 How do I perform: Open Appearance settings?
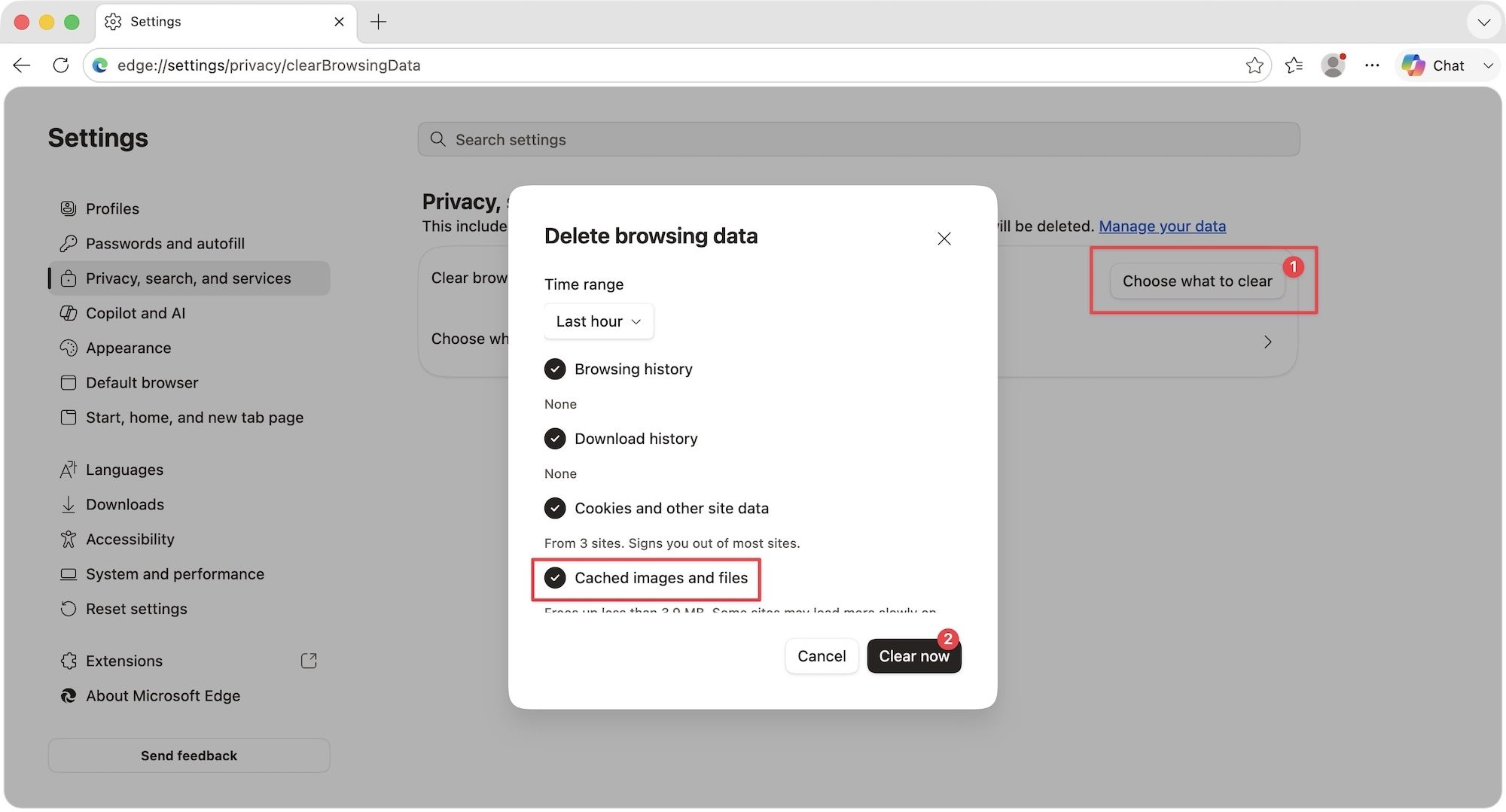[x=189, y=348]
